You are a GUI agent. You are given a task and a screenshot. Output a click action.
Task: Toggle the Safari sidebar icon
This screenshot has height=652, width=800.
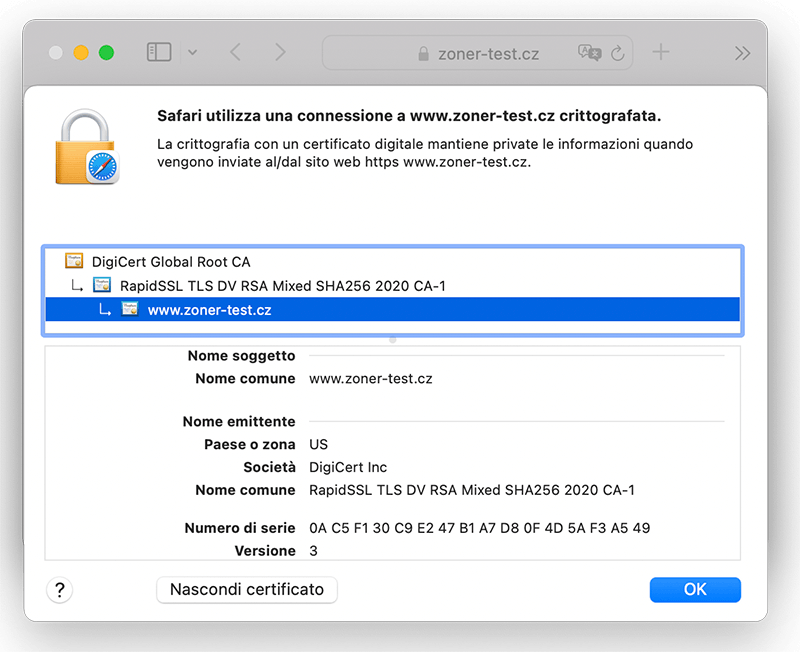click(x=159, y=52)
